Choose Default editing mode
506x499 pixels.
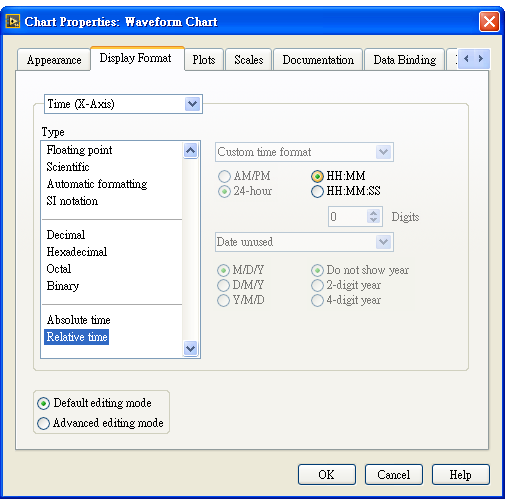(x=44, y=403)
